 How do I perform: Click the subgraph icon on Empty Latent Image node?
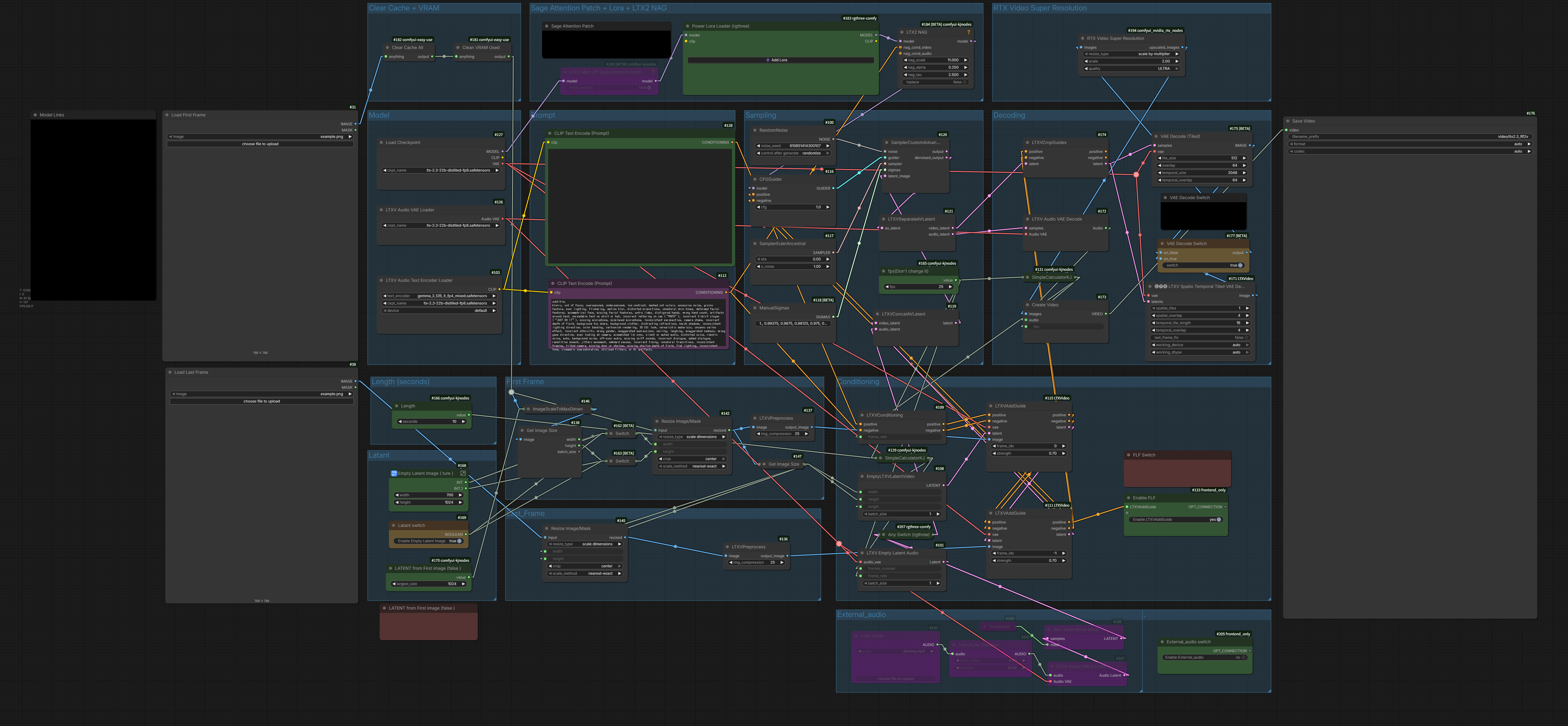pyautogui.click(x=394, y=473)
